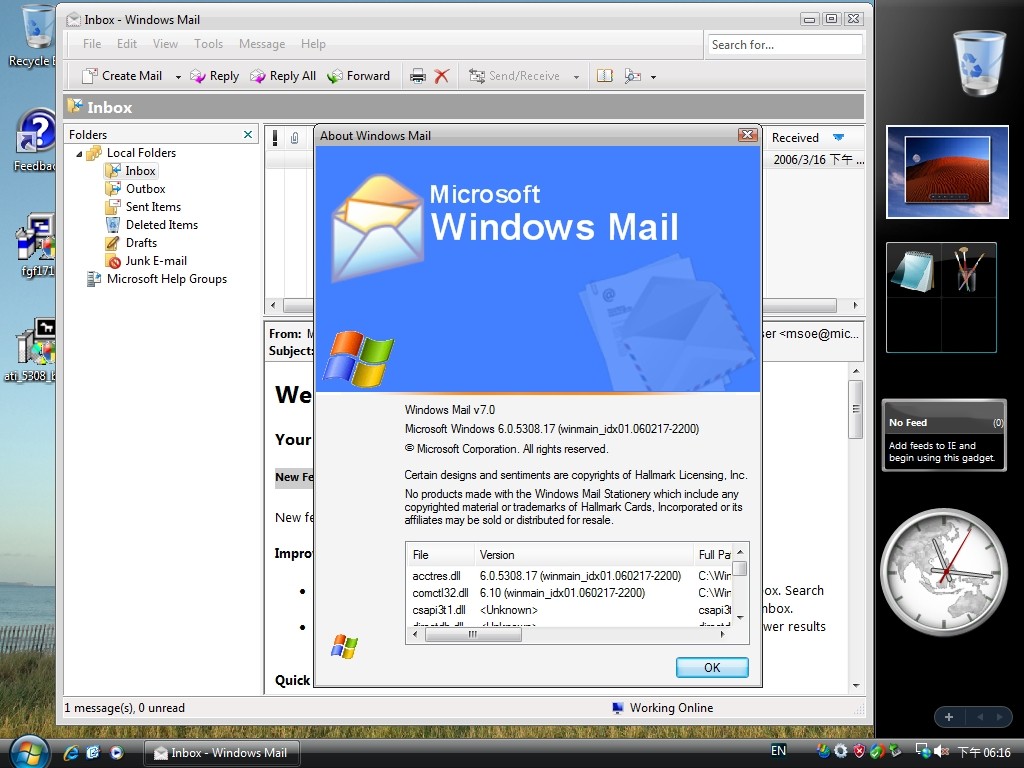Click the Print icon in toolbar
Viewport: 1024px width, 768px height.
pos(418,76)
